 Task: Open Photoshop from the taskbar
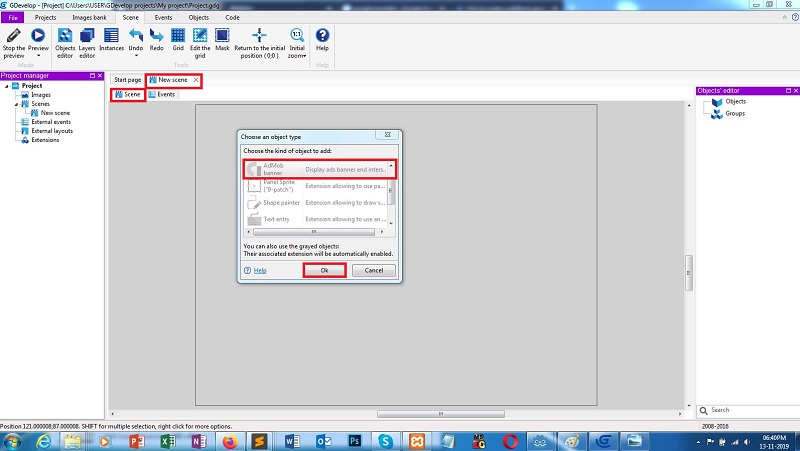coord(355,441)
